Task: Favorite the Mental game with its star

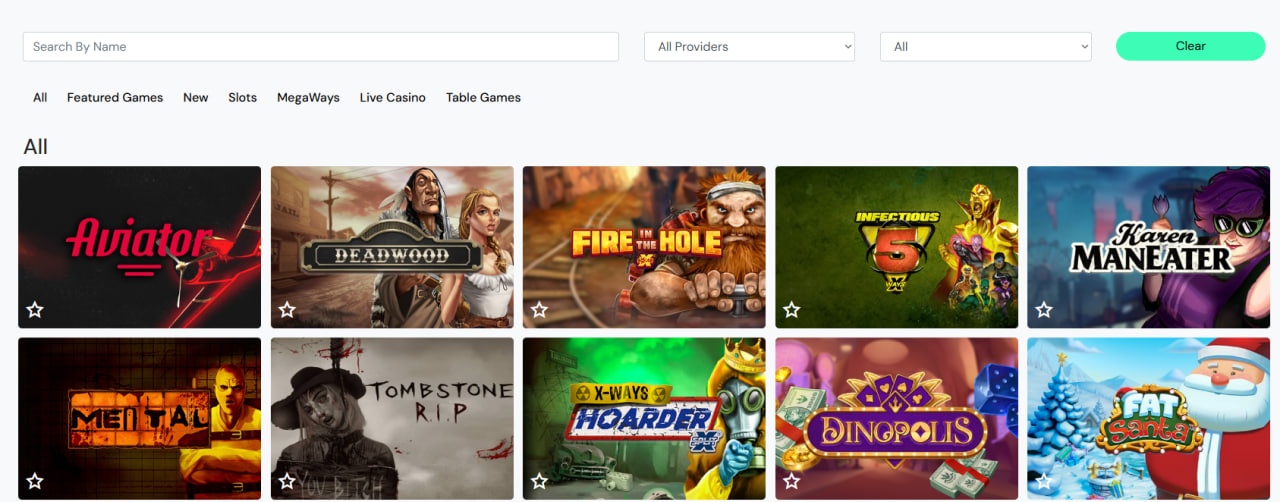Action: pyautogui.click(x=35, y=481)
